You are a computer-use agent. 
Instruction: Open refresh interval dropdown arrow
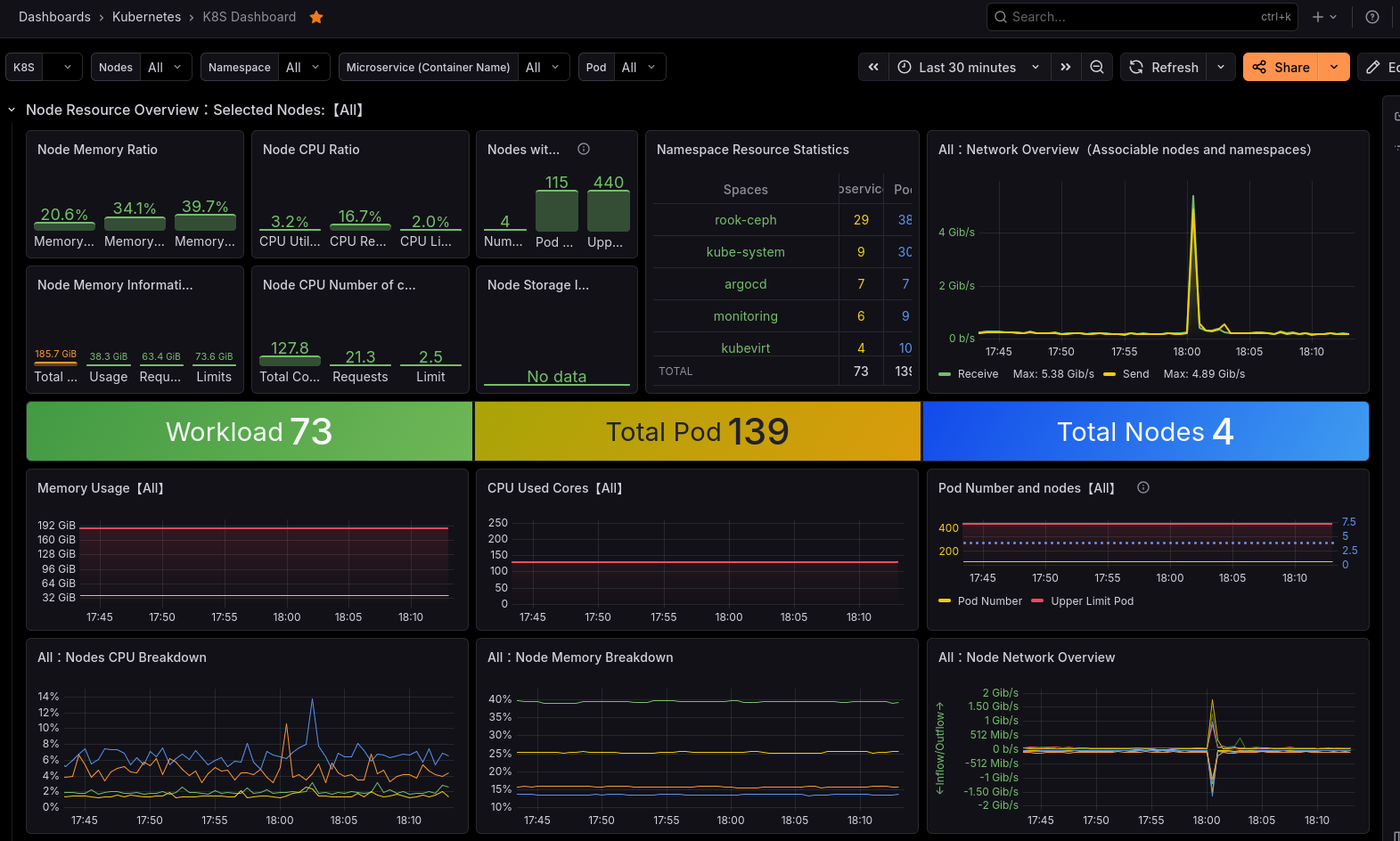click(x=1221, y=67)
